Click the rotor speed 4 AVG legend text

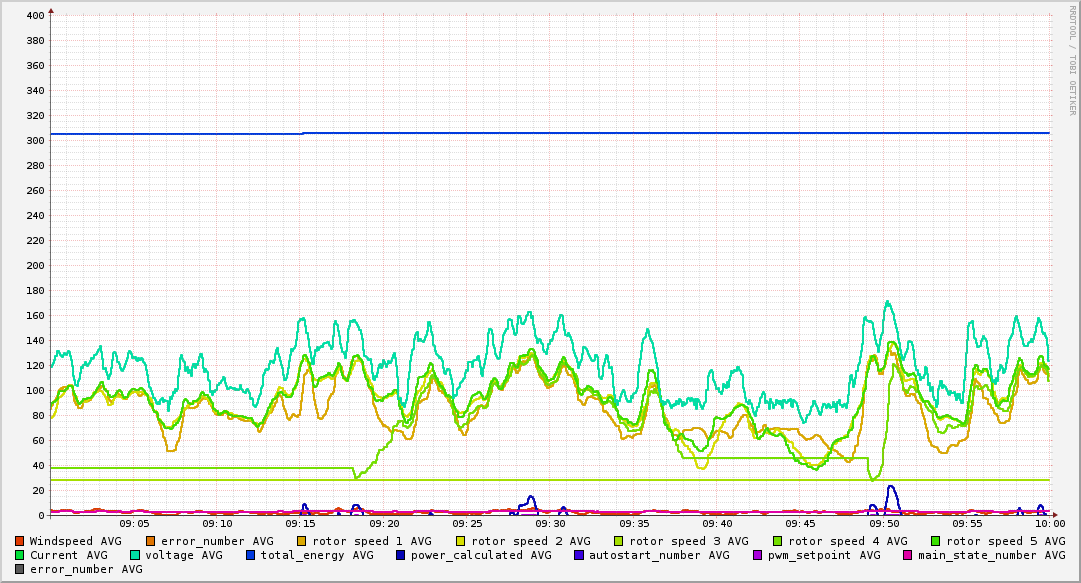pos(847,541)
